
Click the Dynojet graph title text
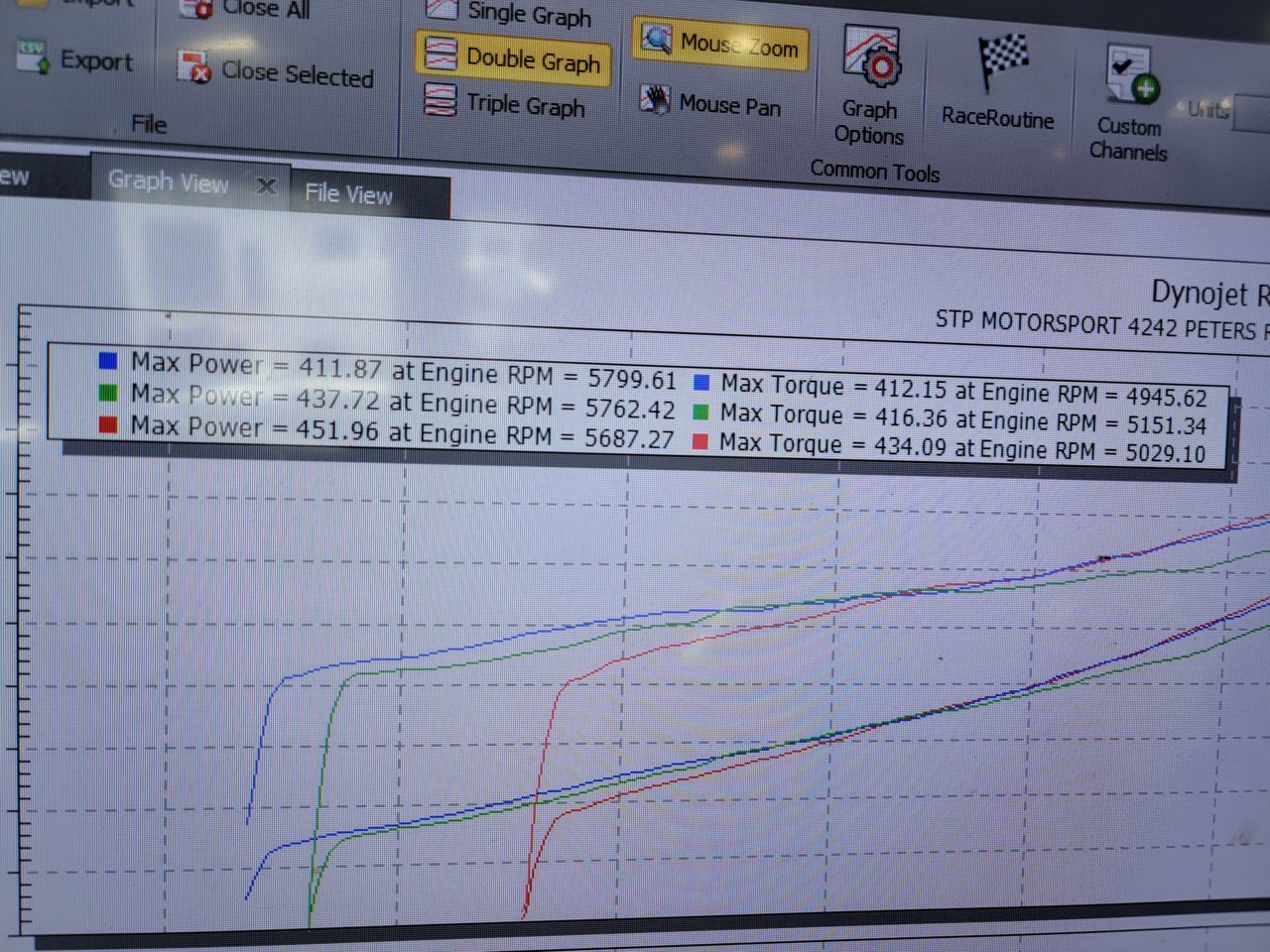[1209, 294]
